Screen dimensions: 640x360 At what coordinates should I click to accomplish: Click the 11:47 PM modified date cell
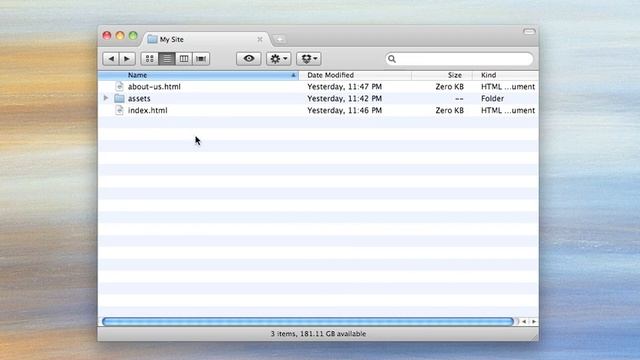pos(344,87)
